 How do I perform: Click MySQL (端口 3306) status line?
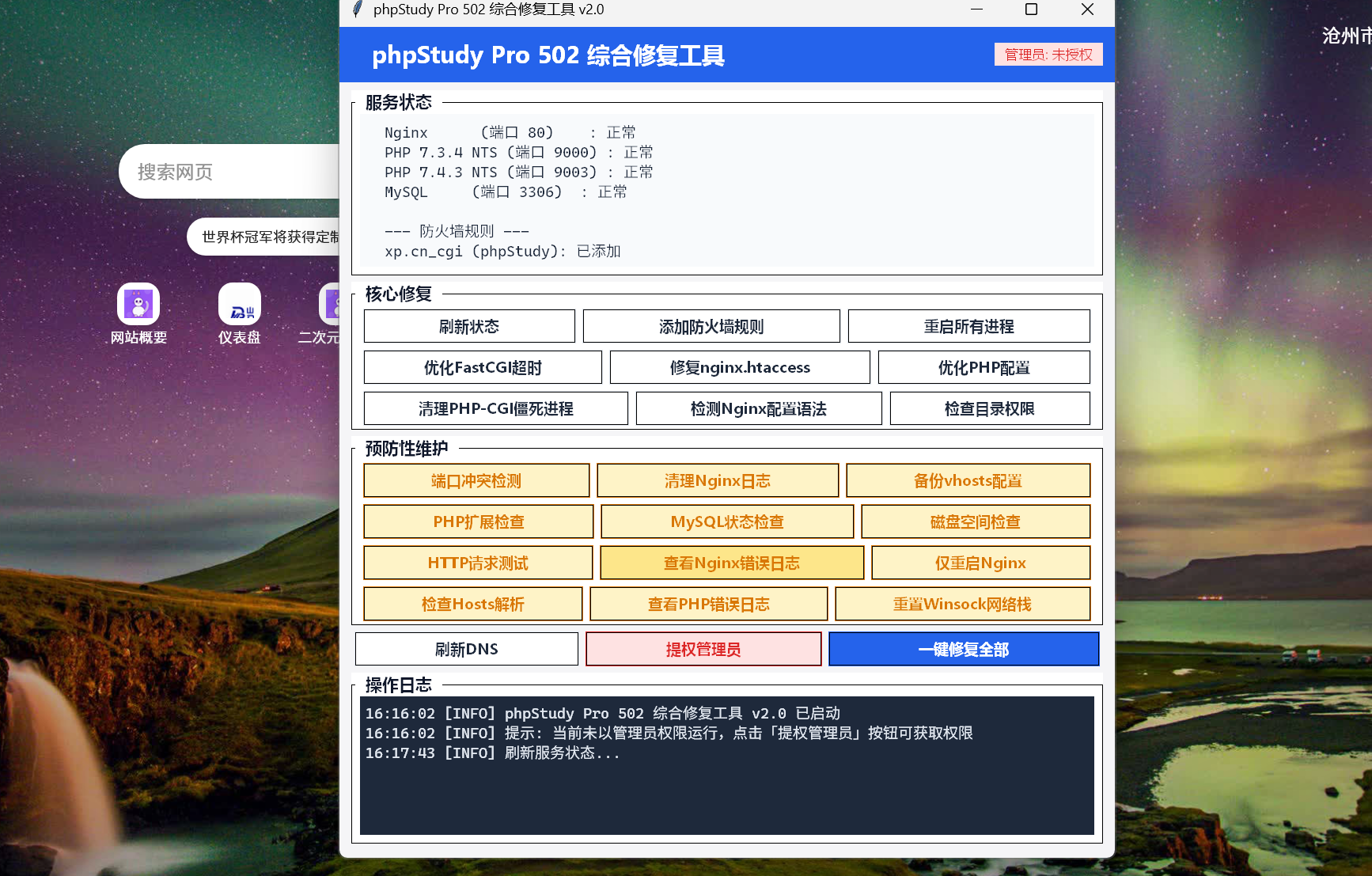pos(506,192)
